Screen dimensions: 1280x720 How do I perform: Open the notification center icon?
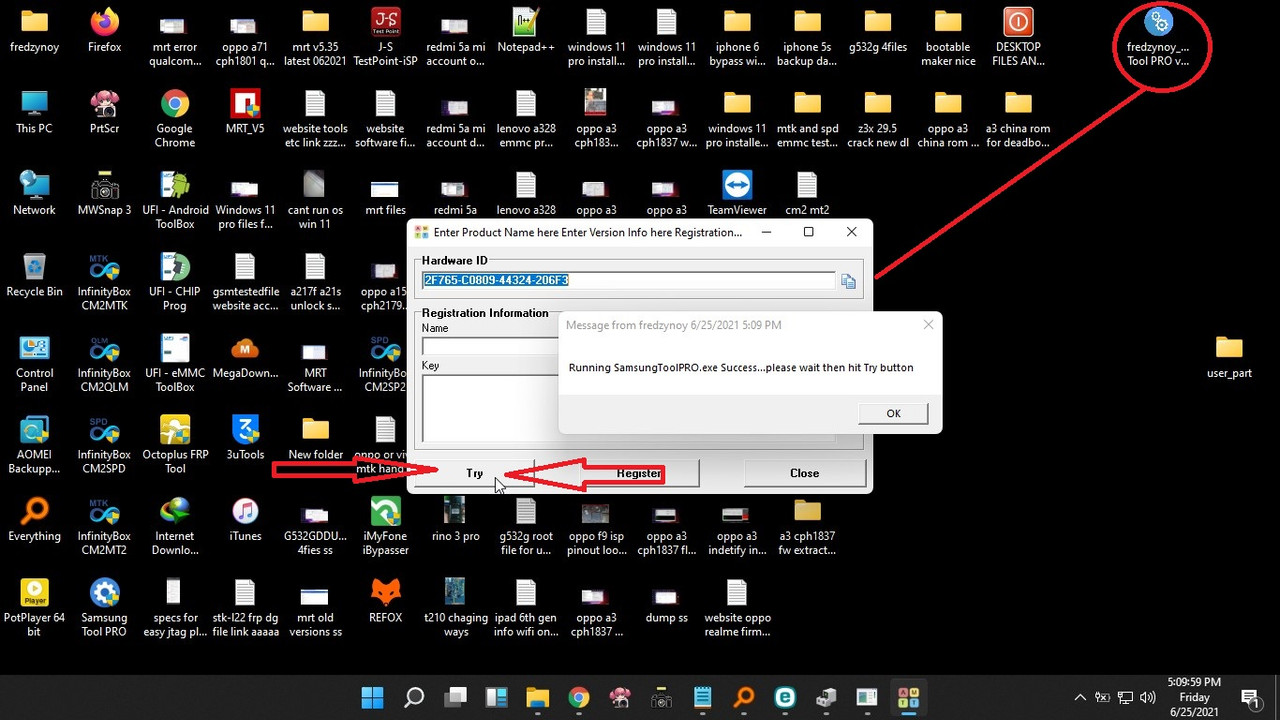click(1251, 697)
